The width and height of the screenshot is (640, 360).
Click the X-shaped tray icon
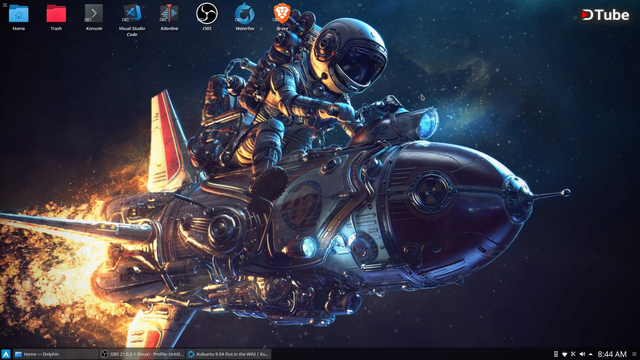pos(573,354)
